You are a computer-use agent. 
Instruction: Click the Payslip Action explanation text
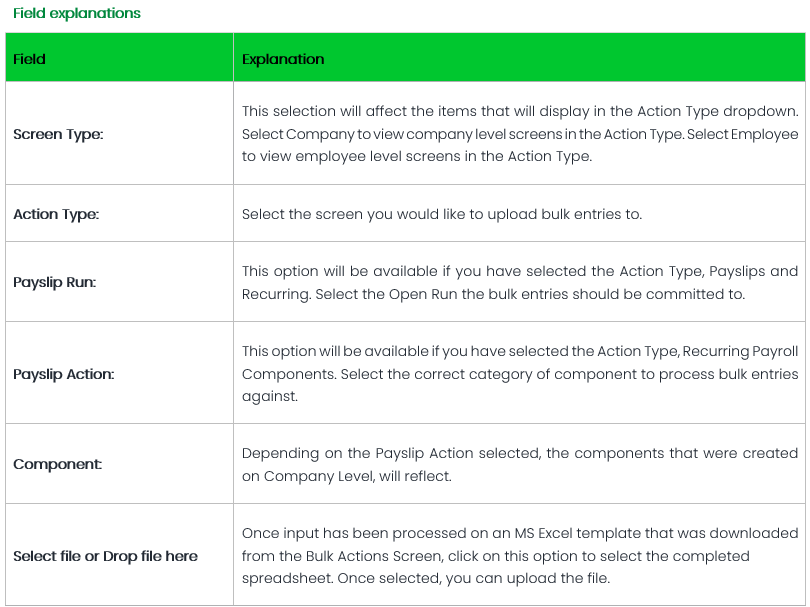coord(520,374)
